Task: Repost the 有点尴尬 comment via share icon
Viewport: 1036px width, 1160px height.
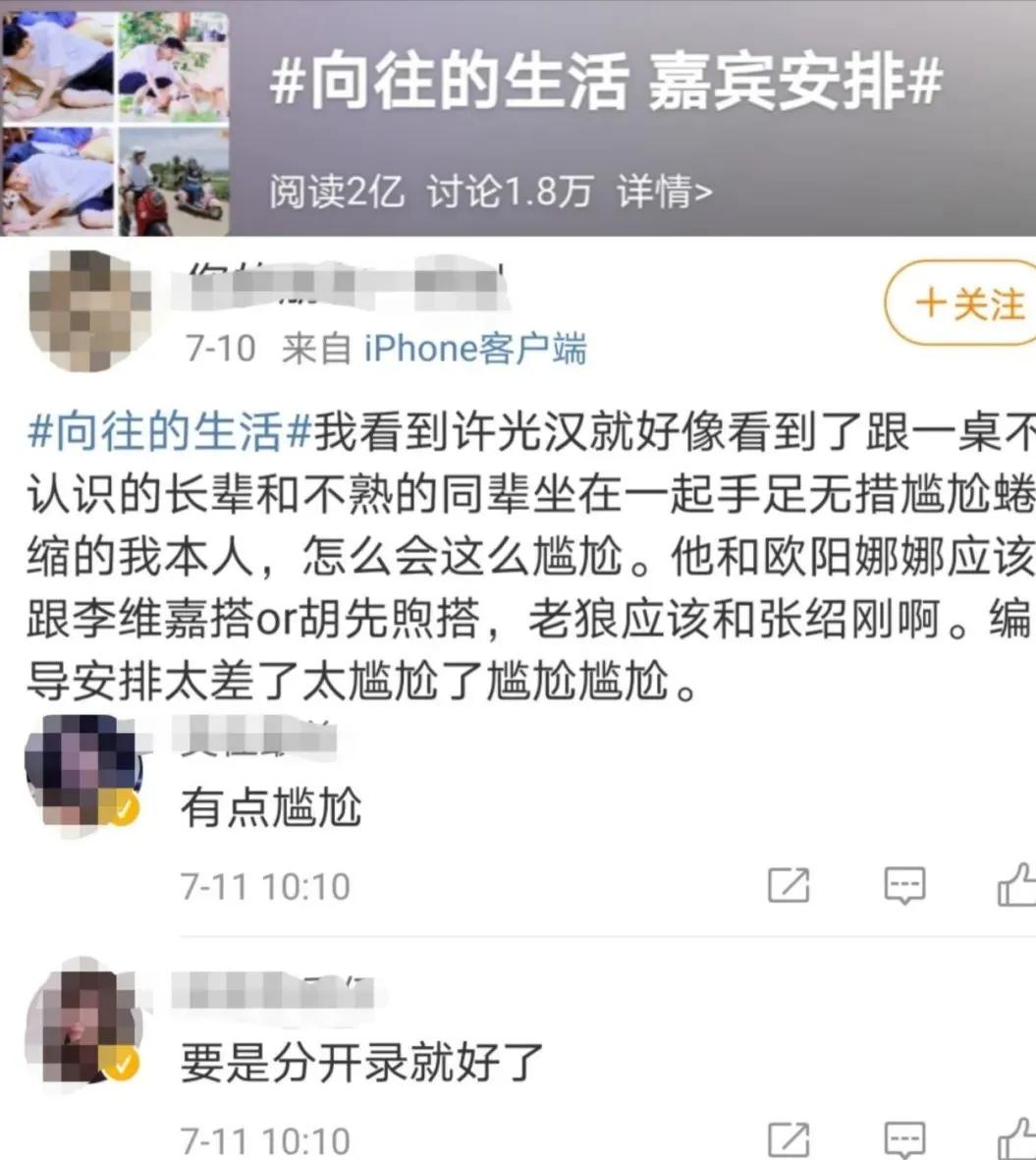Action: (x=789, y=885)
